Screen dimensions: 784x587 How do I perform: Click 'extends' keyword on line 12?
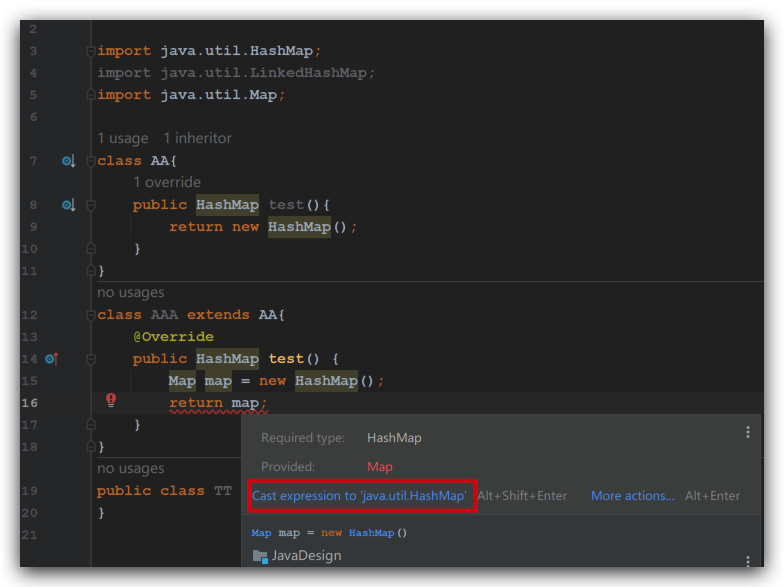pos(218,315)
